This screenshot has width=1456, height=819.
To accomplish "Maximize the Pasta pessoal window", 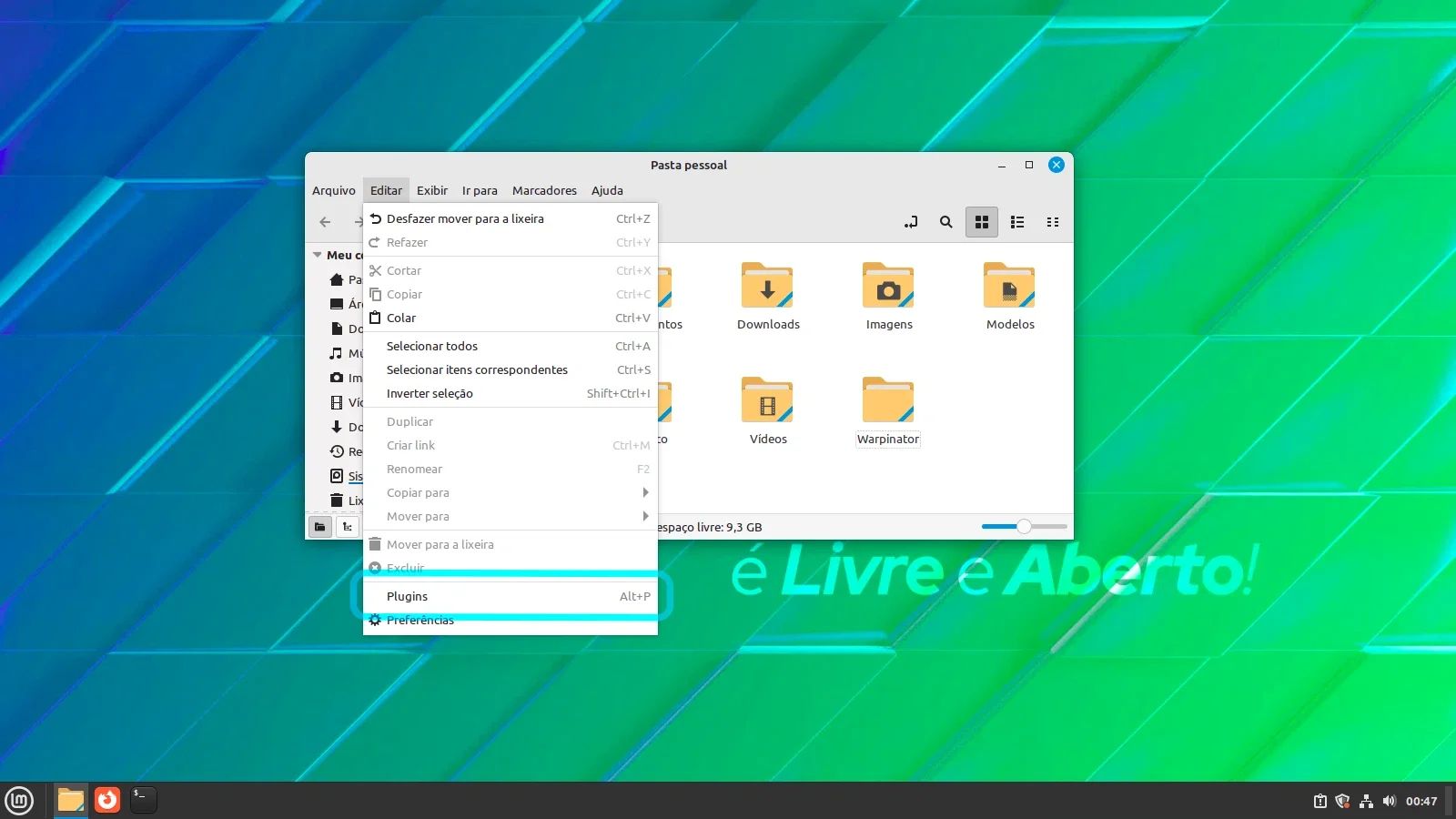I will (x=1029, y=165).
